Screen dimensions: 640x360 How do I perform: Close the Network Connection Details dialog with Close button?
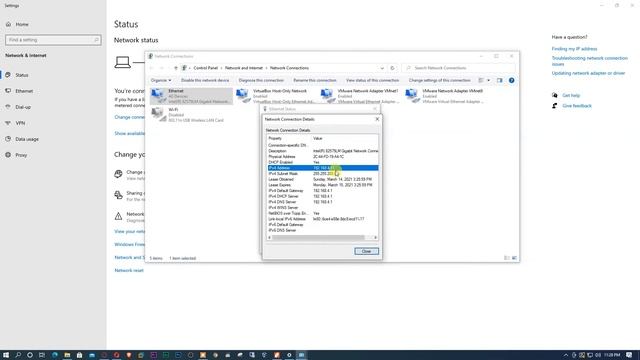pyautogui.click(x=366, y=251)
